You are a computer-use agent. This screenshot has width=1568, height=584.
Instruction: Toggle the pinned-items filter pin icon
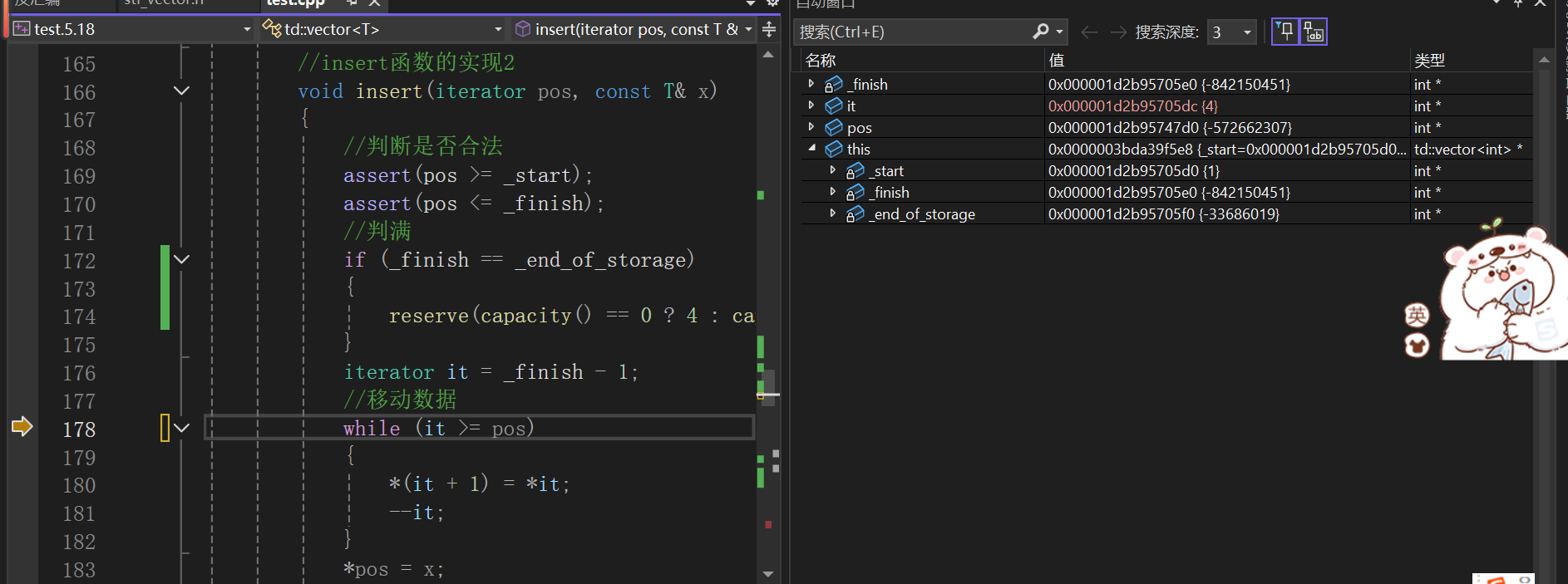(x=1285, y=32)
